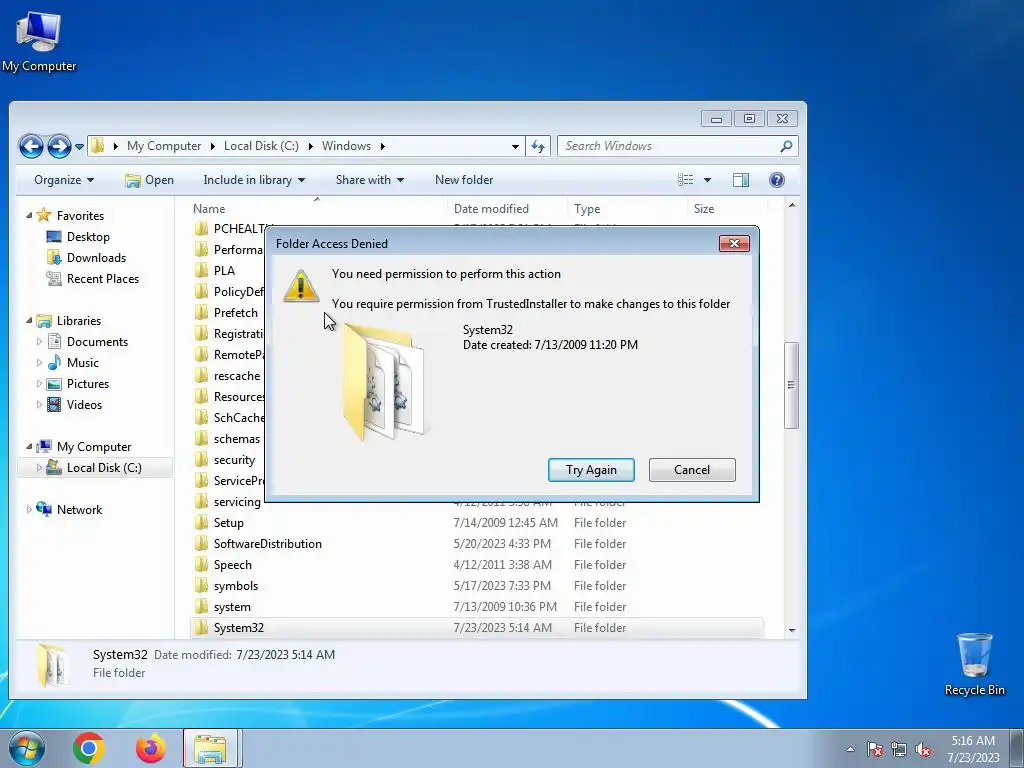Select the schemas folder

point(236,439)
